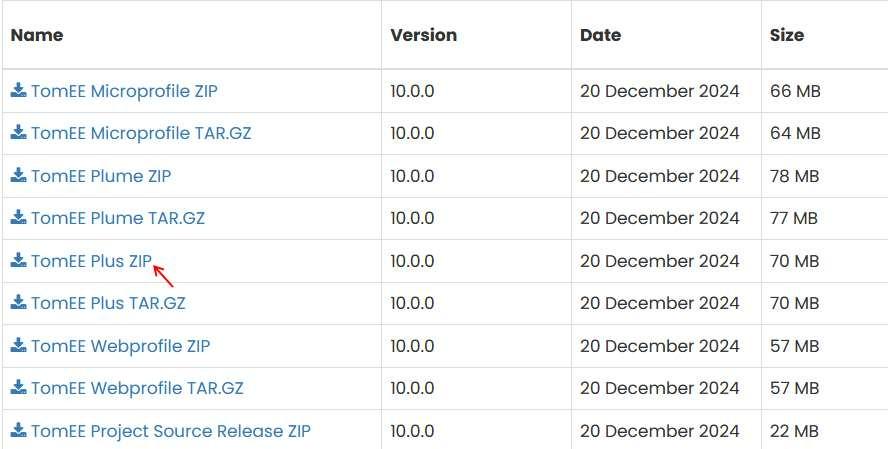This screenshot has height=449, width=888.
Task: Open the TomEE Microprofile ZIP link
Action: point(124,91)
